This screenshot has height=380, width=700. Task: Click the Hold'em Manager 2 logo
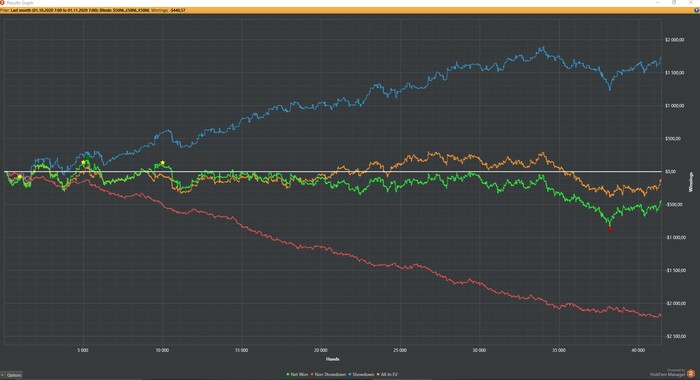[691, 374]
